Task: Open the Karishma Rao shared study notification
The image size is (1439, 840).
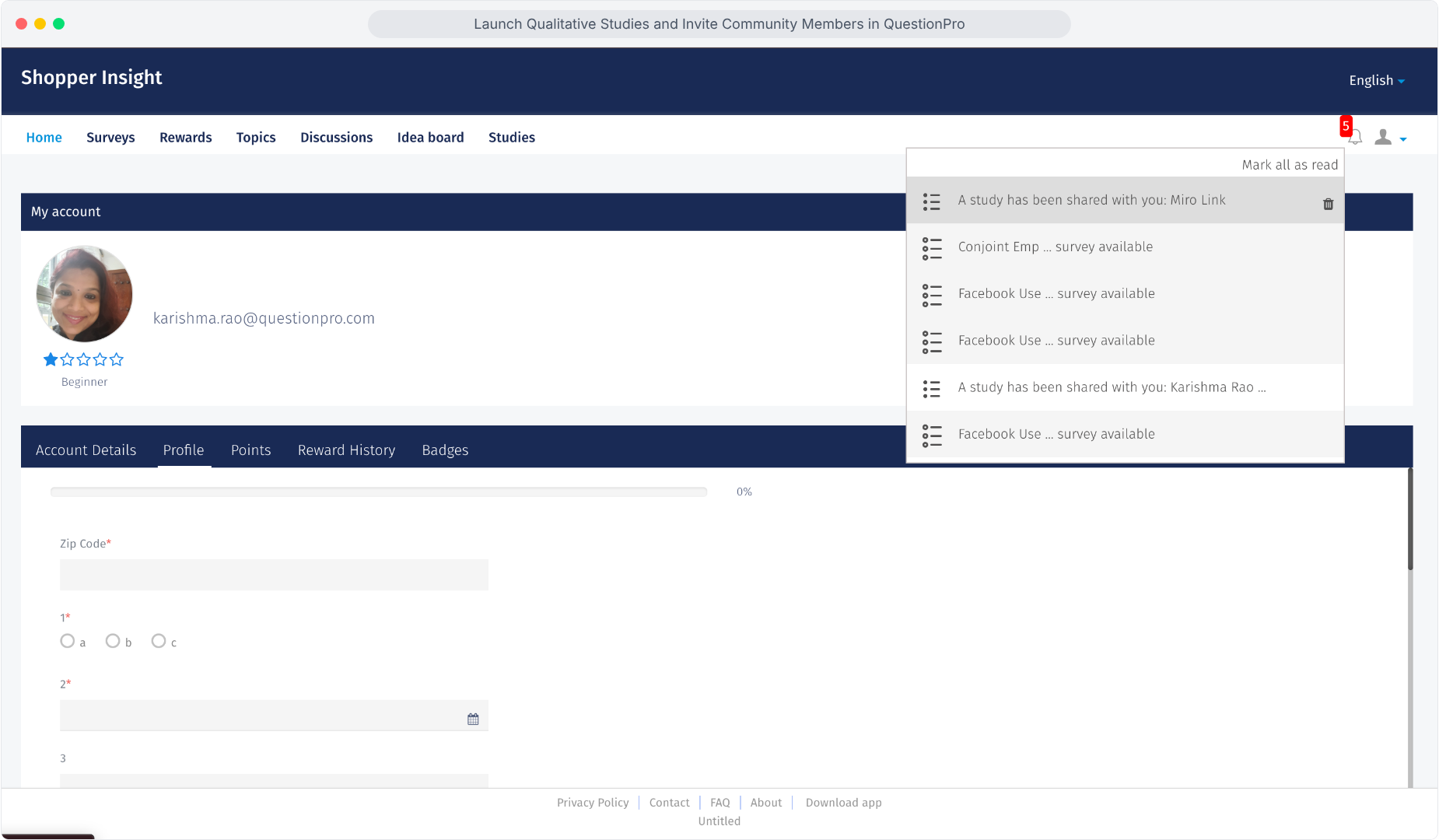Action: (1125, 387)
